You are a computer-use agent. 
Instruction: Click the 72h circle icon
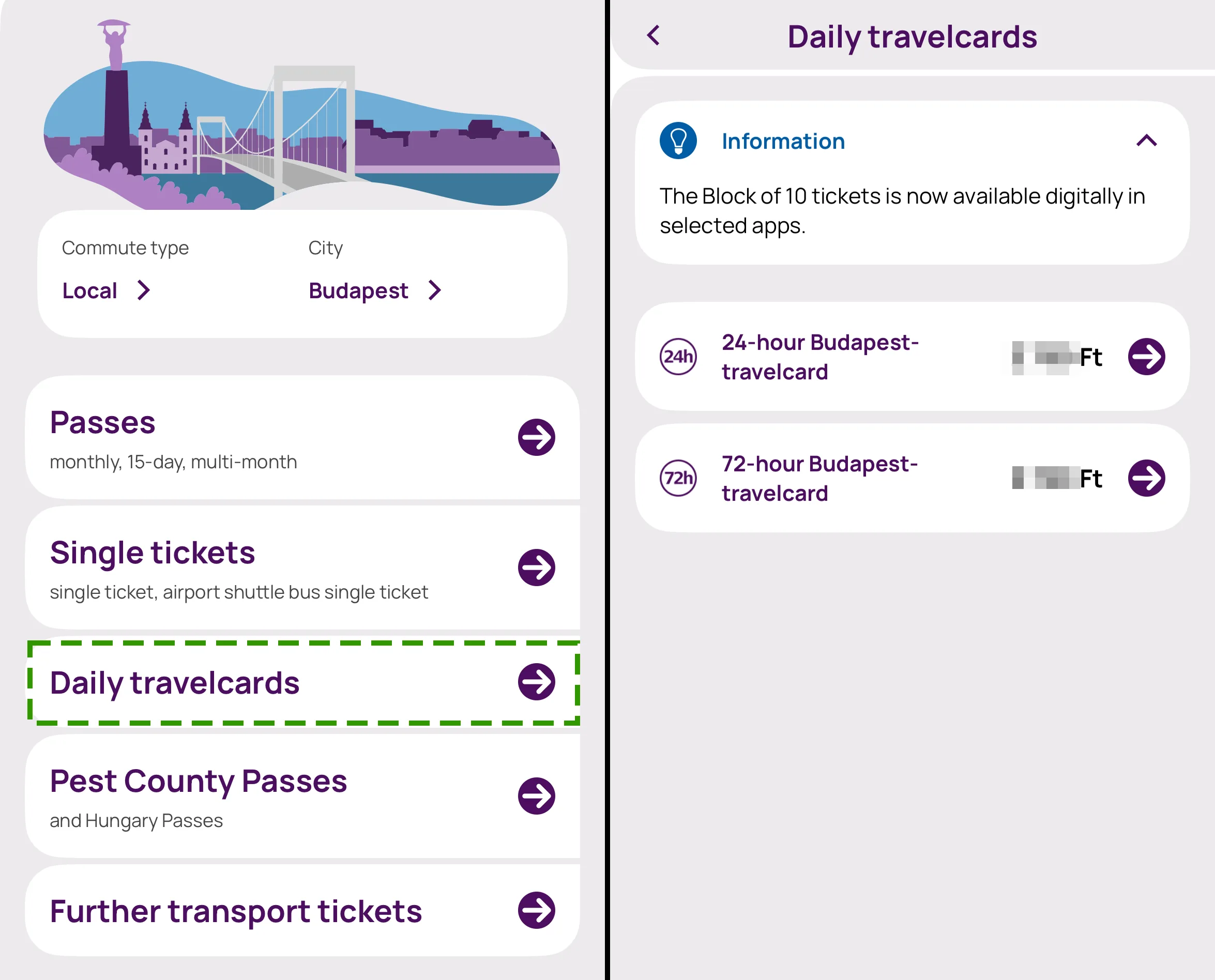point(677,478)
